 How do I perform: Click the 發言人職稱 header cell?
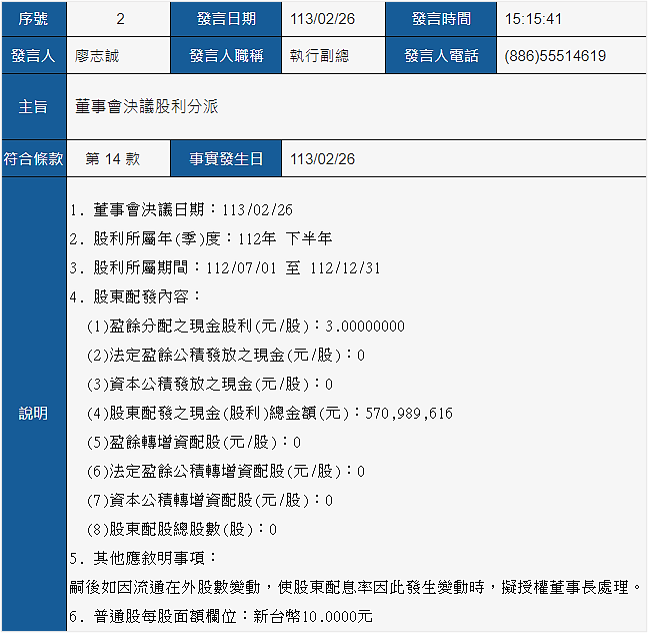click(x=226, y=56)
